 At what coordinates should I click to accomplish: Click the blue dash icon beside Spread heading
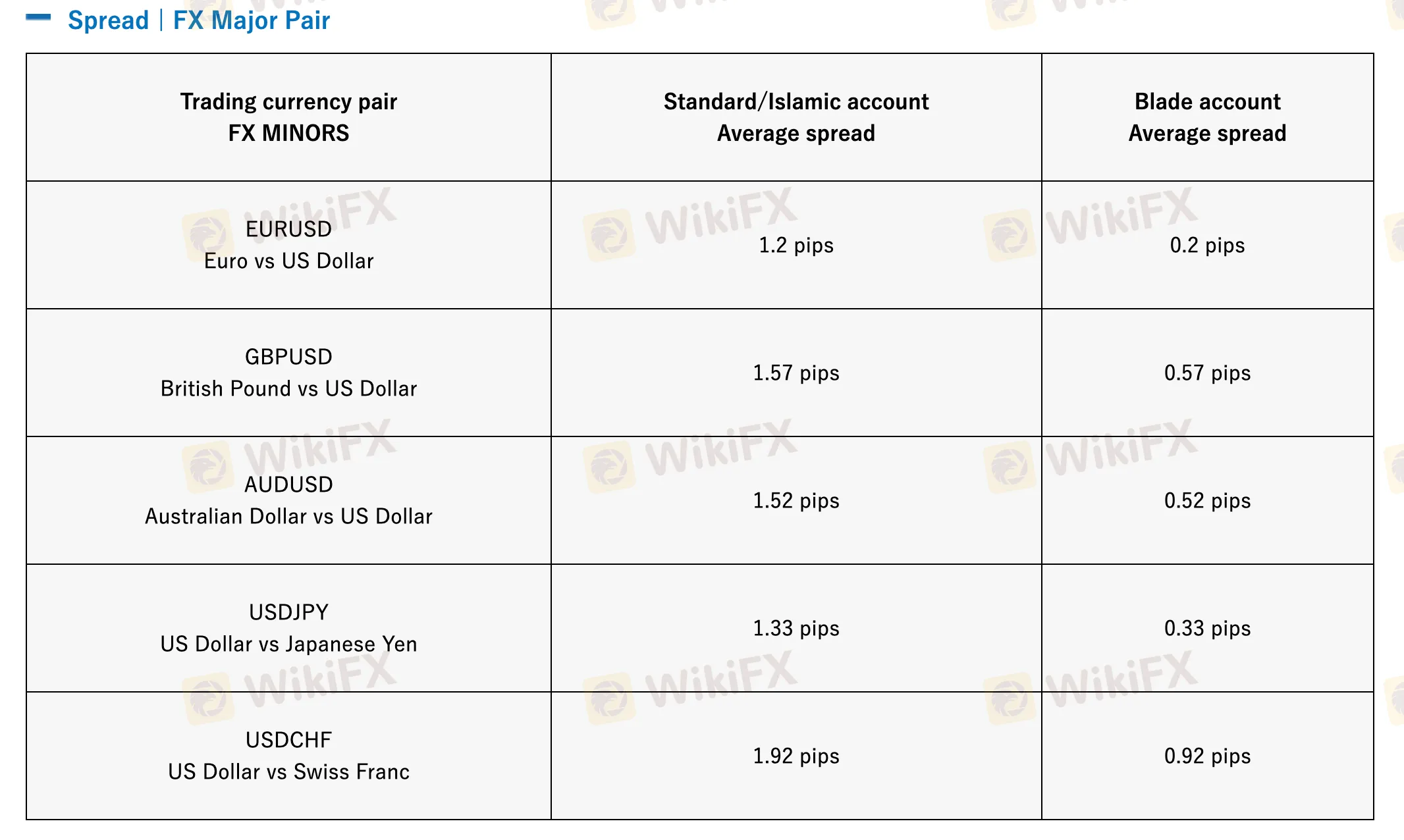38,18
